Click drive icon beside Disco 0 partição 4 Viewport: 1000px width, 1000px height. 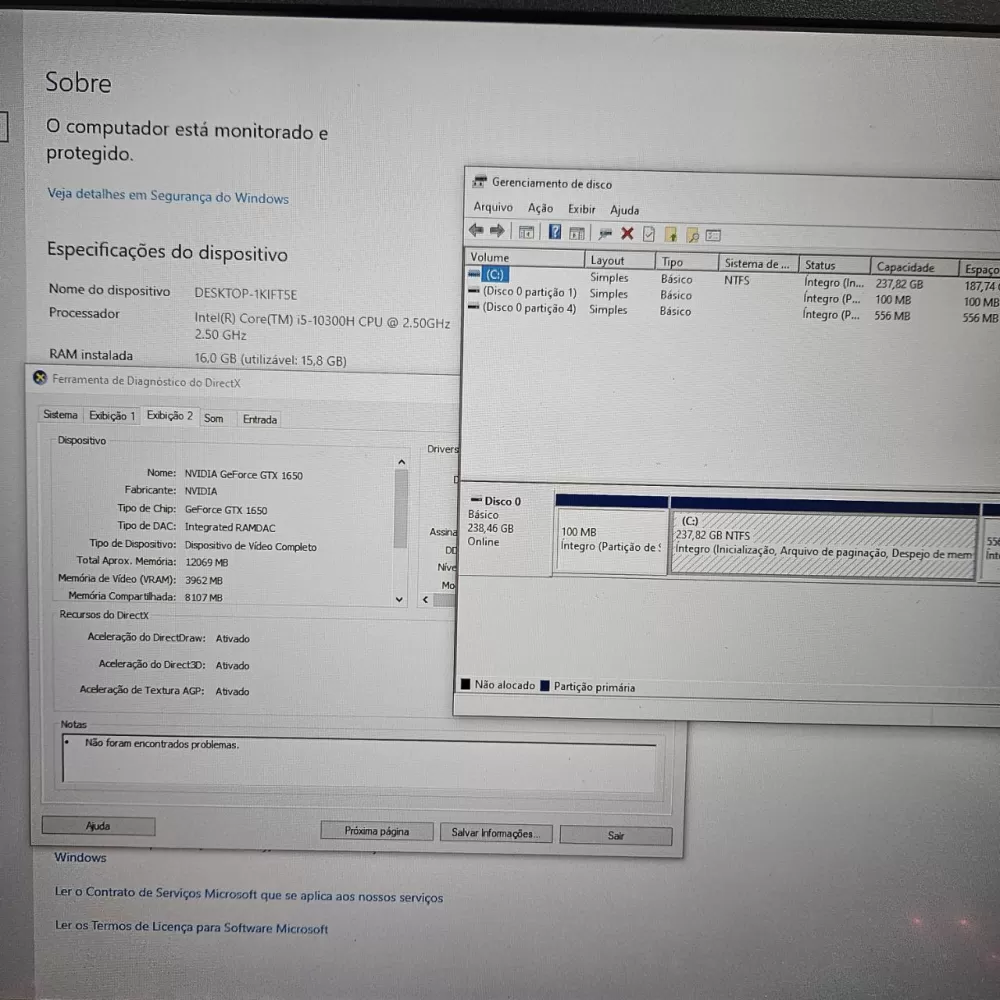(473, 306)
